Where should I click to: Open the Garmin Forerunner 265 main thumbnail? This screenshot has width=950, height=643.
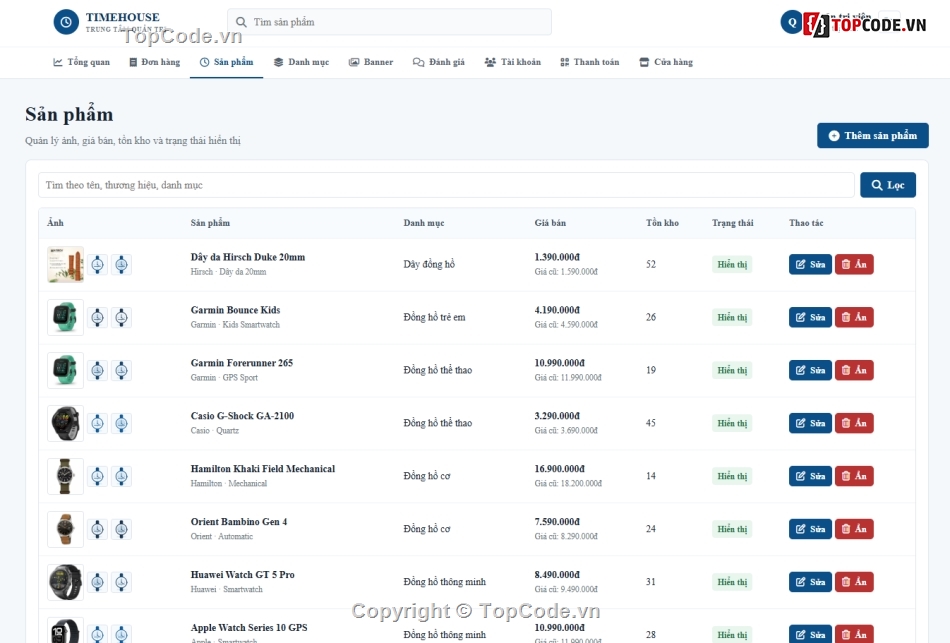pos(65,370)
